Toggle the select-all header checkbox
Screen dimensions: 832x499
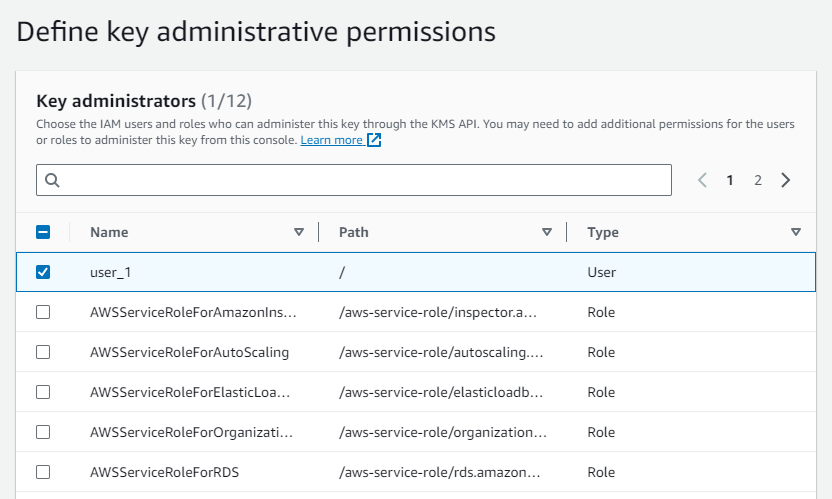(x=43, y=232)
